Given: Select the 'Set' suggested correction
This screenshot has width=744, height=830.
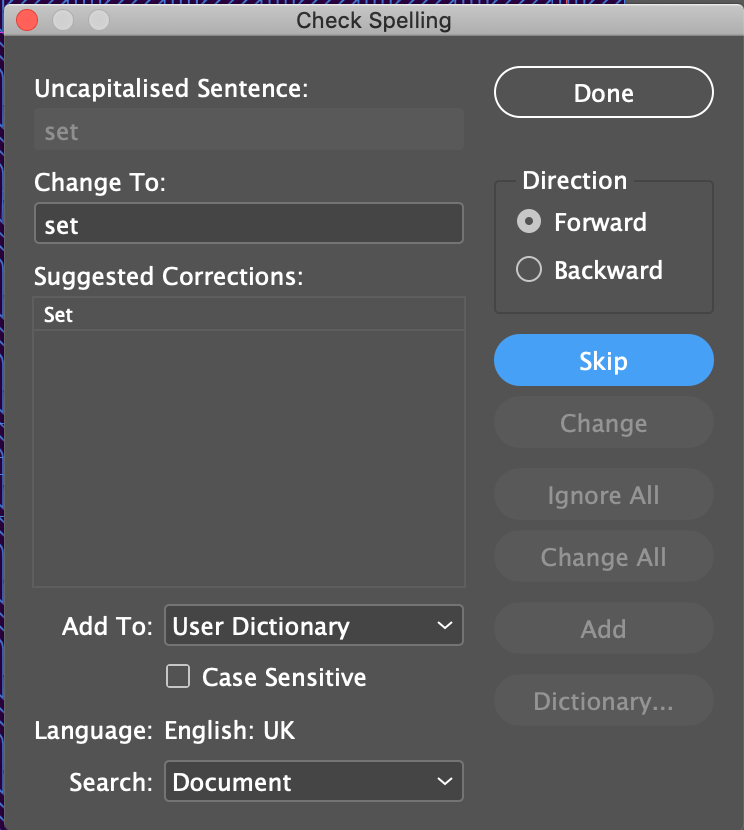Looking at the screenshot, I should 248,315.
